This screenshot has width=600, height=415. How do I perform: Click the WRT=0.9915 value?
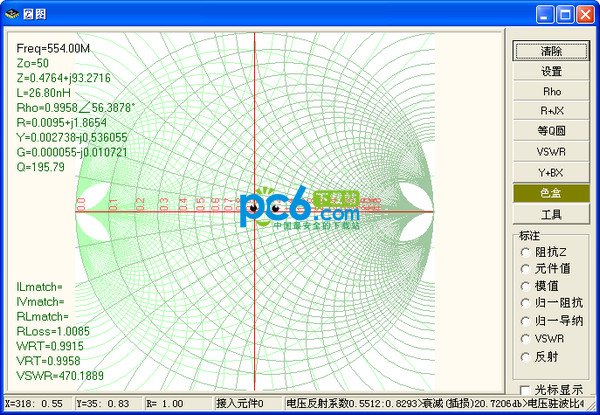coord(50,346)
